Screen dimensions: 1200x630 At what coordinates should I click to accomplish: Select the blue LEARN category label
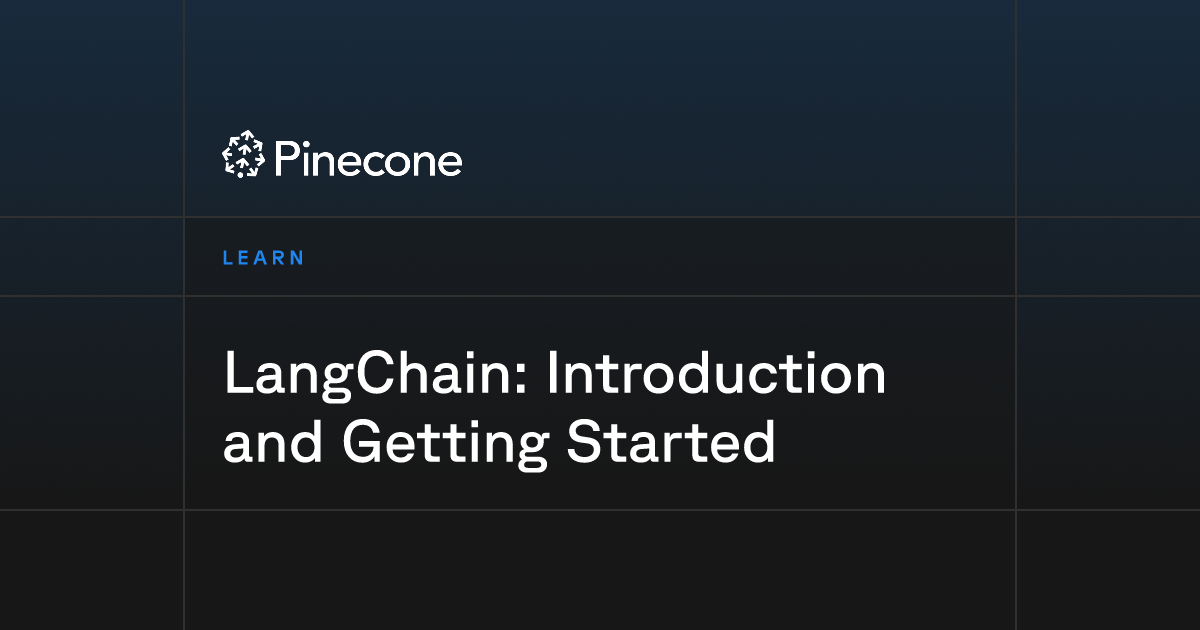263,257
